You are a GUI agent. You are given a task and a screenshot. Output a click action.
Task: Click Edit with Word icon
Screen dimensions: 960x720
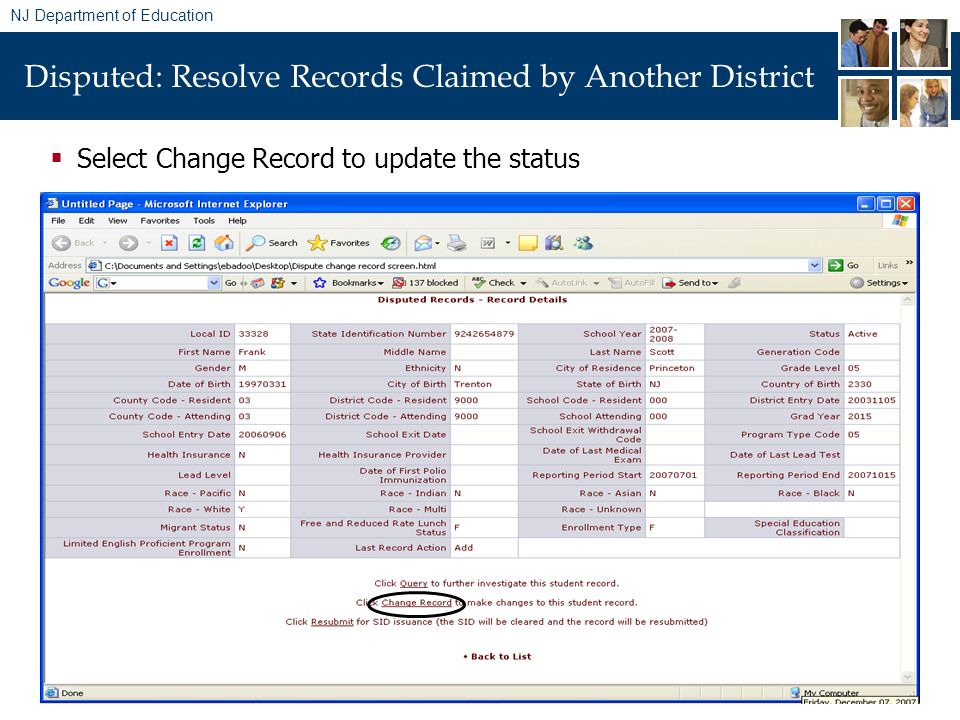pyautogui.click(x=488, y=243)
